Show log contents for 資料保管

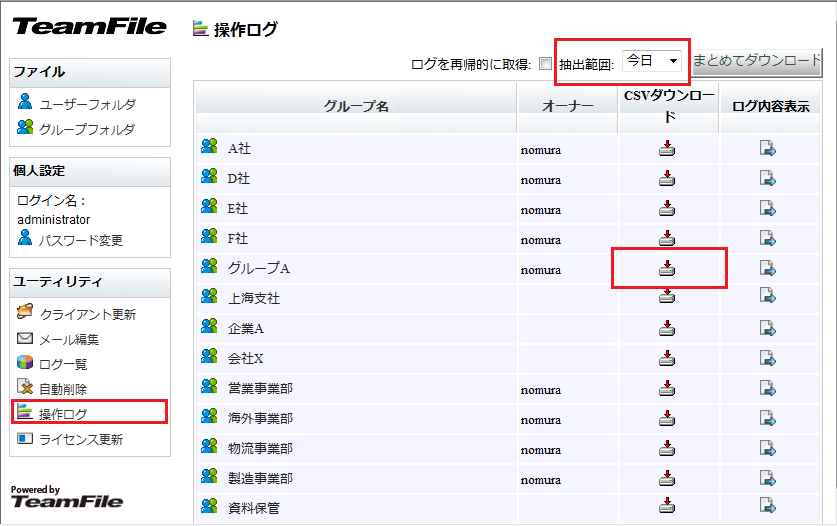click(767, 505)
